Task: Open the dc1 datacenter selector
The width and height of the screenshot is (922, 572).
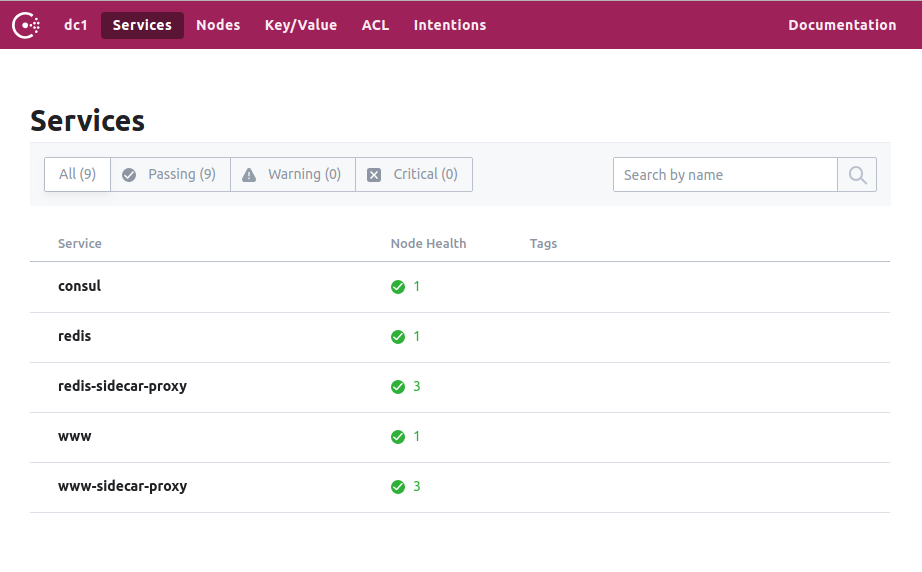Action: [x=76, y=25]
